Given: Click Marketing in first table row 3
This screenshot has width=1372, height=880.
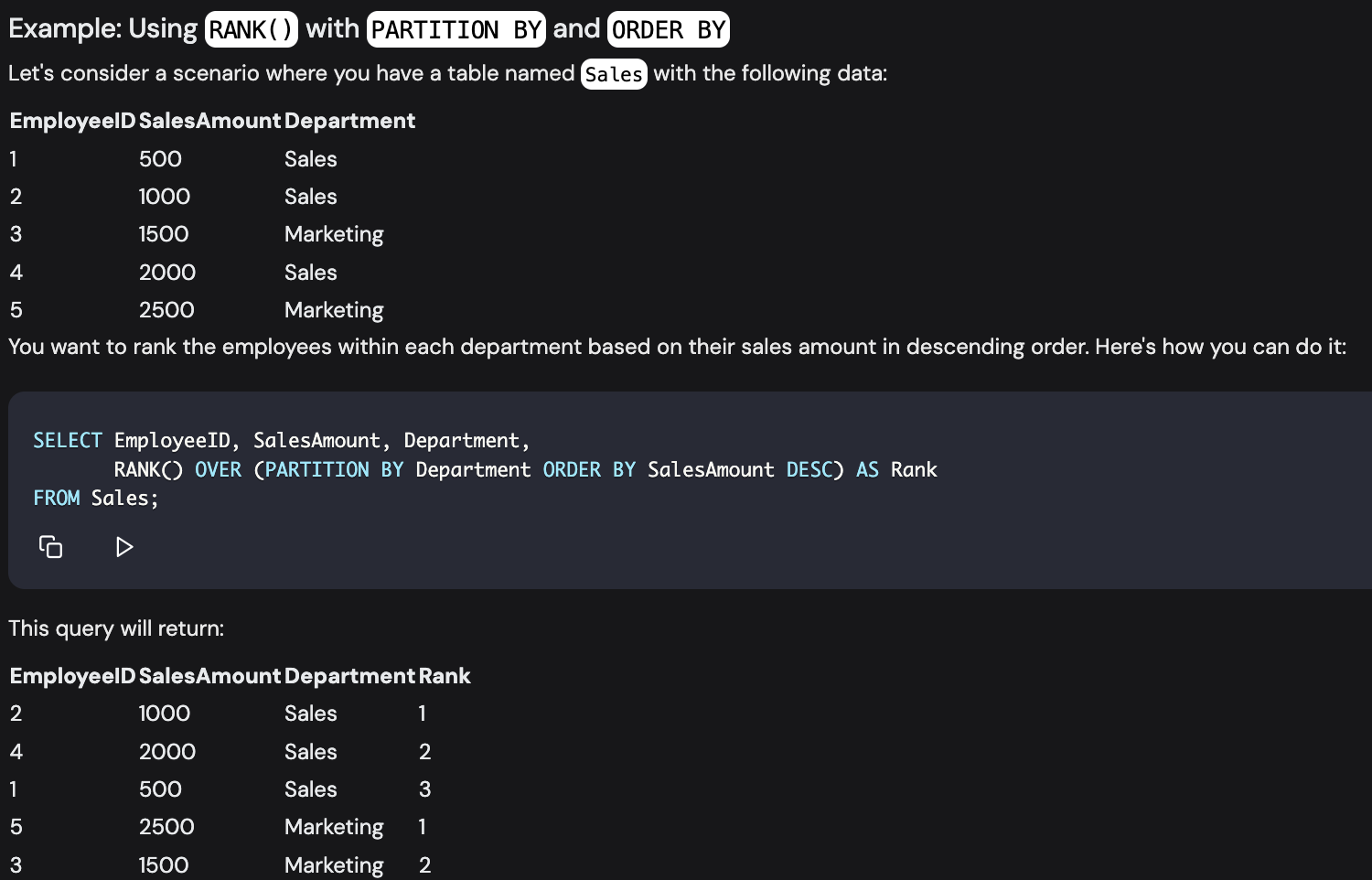Looking at the screenshot, I should click(334, 234).
